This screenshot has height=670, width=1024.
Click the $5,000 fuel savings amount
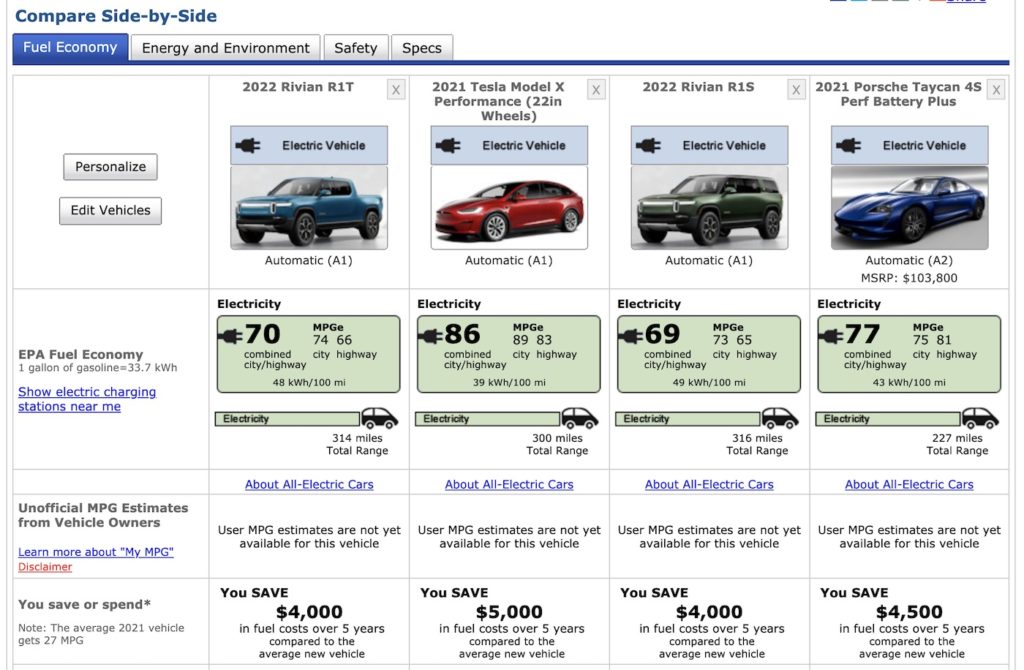(x=509, y=612)
